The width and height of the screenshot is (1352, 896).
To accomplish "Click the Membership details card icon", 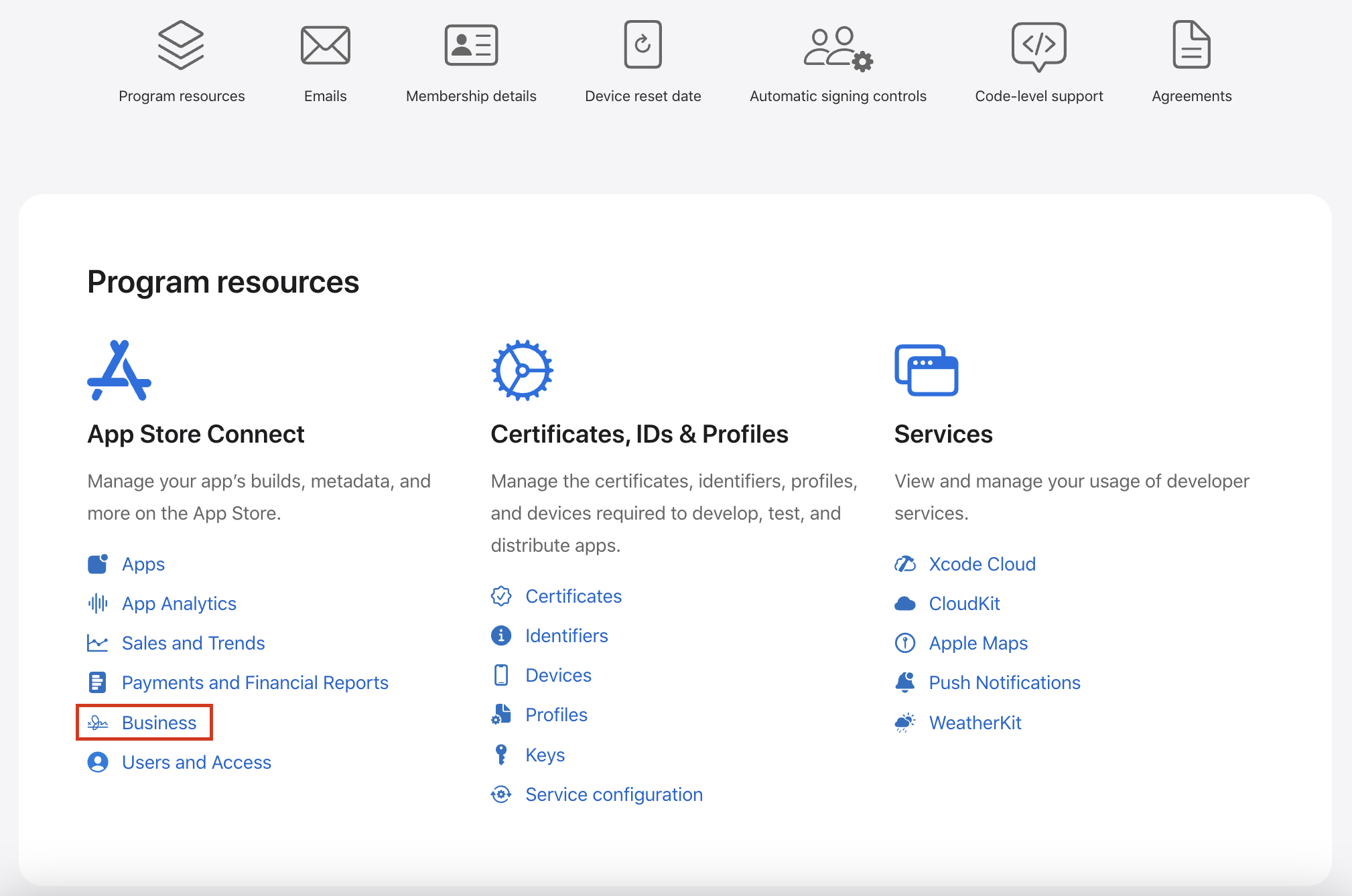I will pos(471,45).
